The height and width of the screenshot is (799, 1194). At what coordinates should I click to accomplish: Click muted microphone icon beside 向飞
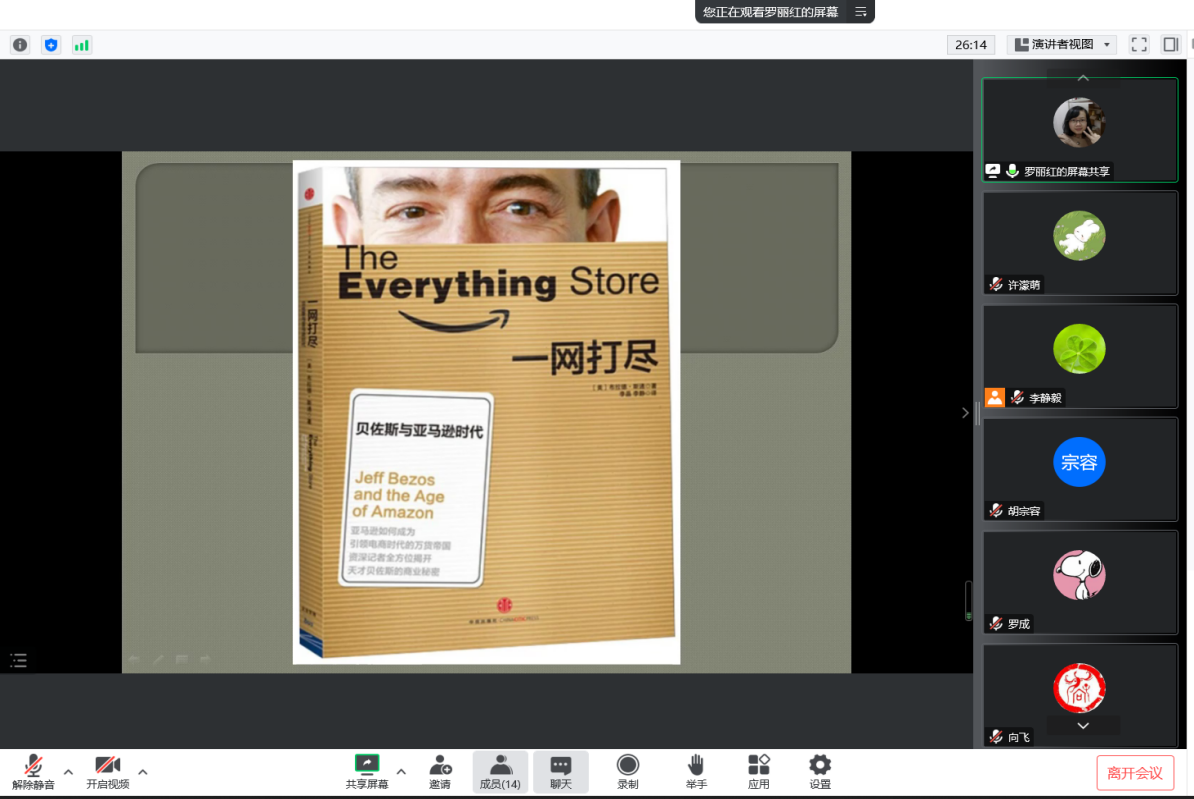[x=996, y=737]
